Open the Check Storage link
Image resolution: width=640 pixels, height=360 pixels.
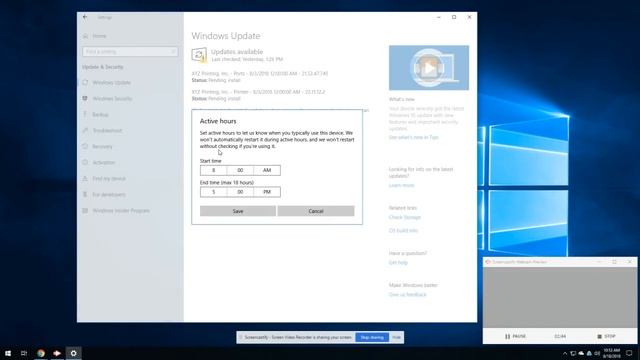404,217
